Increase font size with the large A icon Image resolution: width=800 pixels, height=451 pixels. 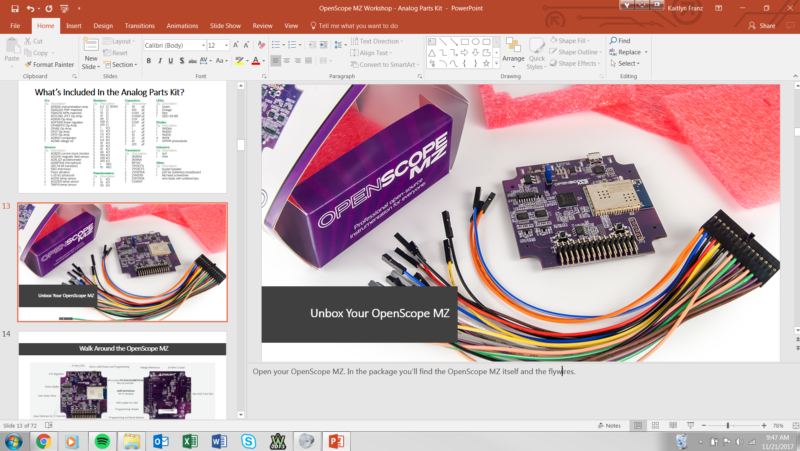[x=236, y=45]
